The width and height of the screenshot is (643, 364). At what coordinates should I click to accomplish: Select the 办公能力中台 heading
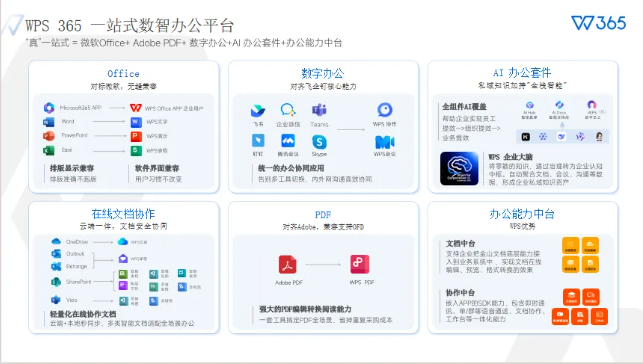522,214
